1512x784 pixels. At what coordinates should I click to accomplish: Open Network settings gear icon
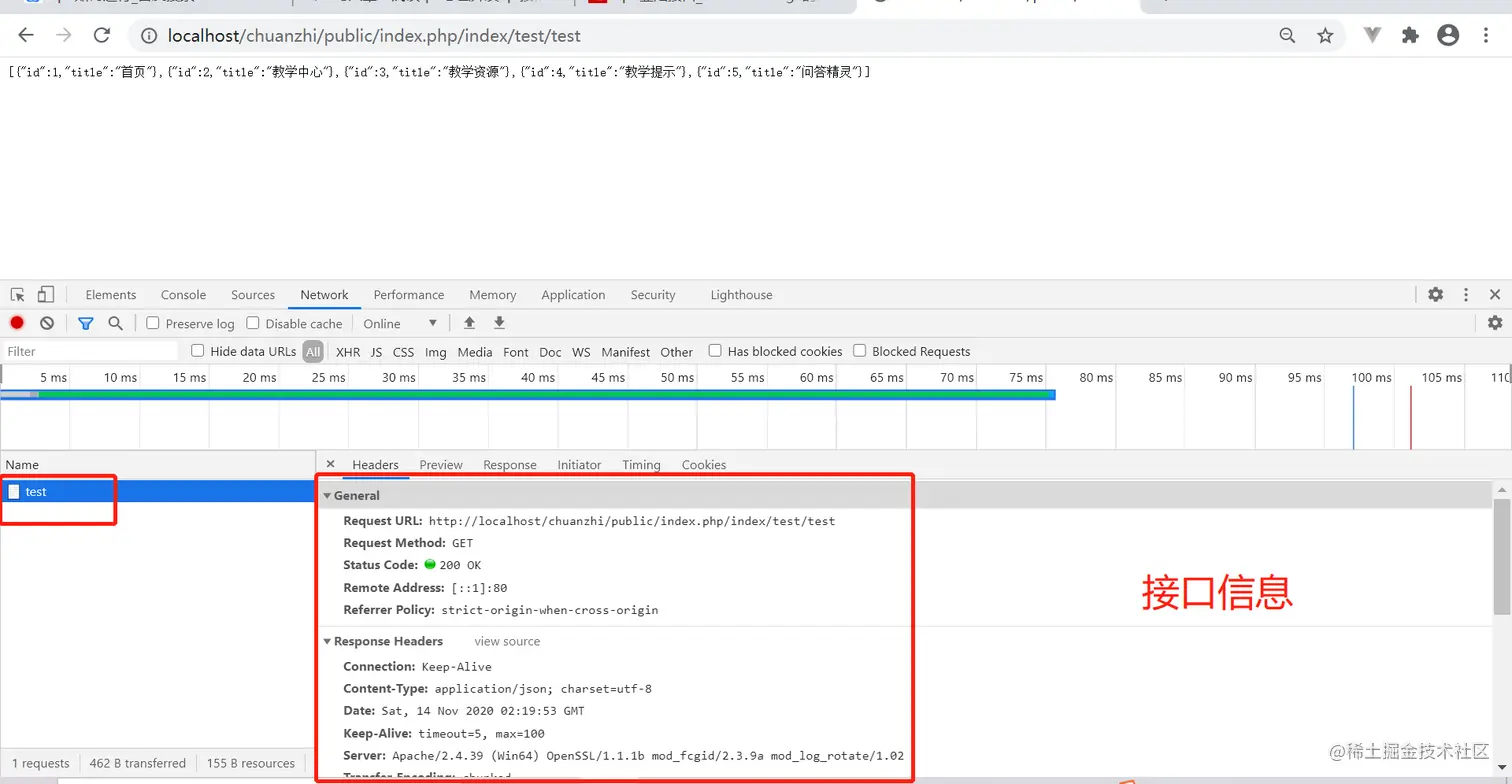click(1495, 323)
